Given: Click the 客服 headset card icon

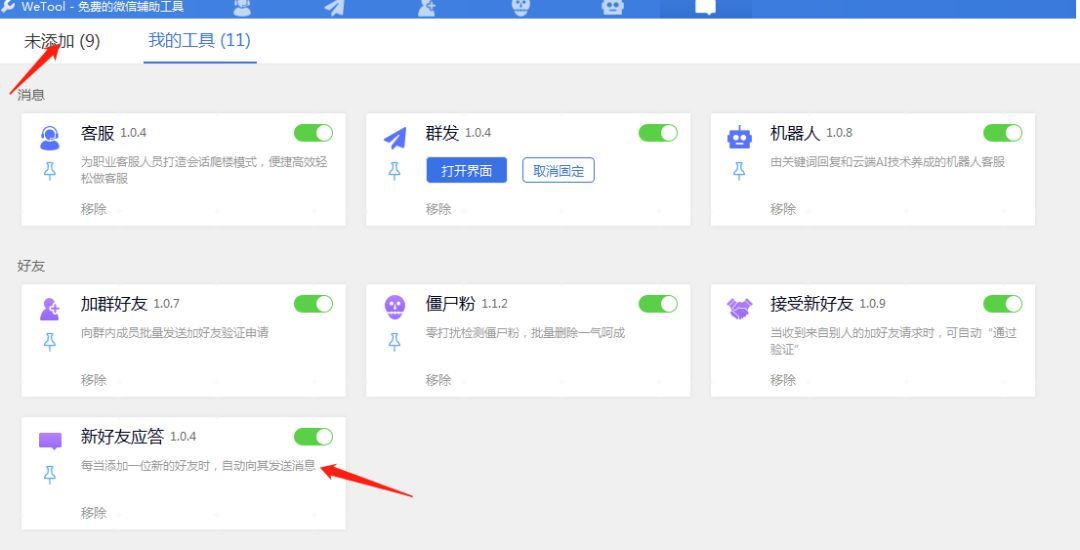Looking at the screenshot, I should click(50, 138).
